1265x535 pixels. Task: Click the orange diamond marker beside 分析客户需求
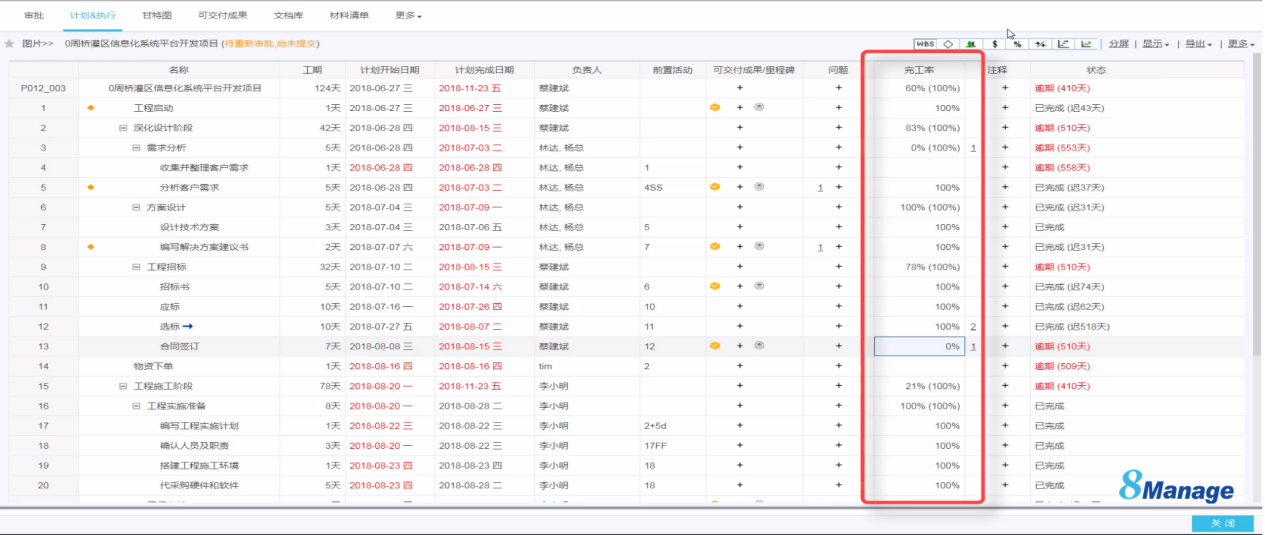(91, 187)
